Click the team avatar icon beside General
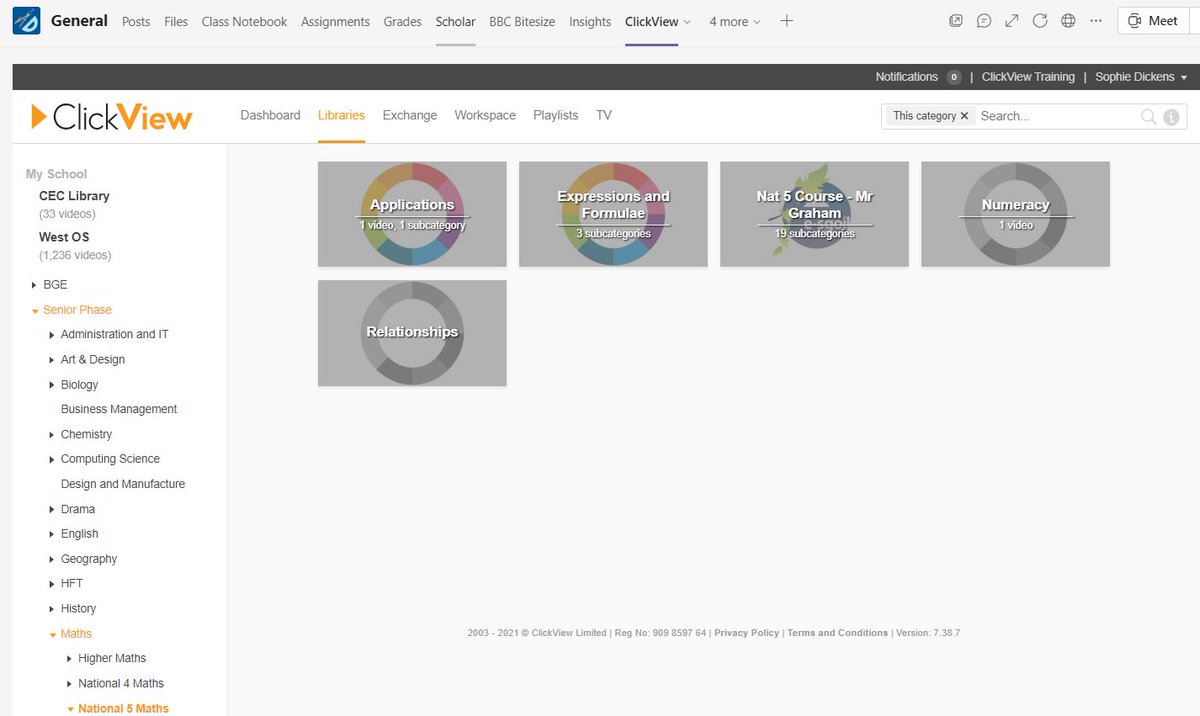This screenshot has width=1200, height=716. pos(26,20)
